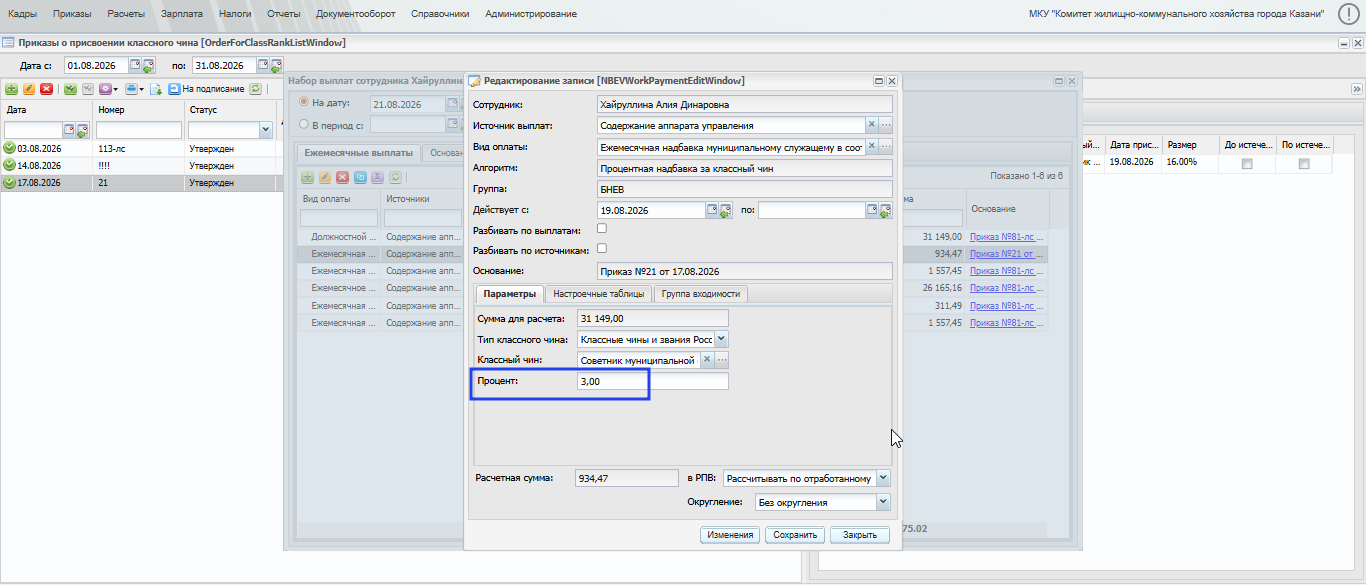Click the export document icon with green arrow
Viewport: 1366px width, 585px height.
click(157, 89)
